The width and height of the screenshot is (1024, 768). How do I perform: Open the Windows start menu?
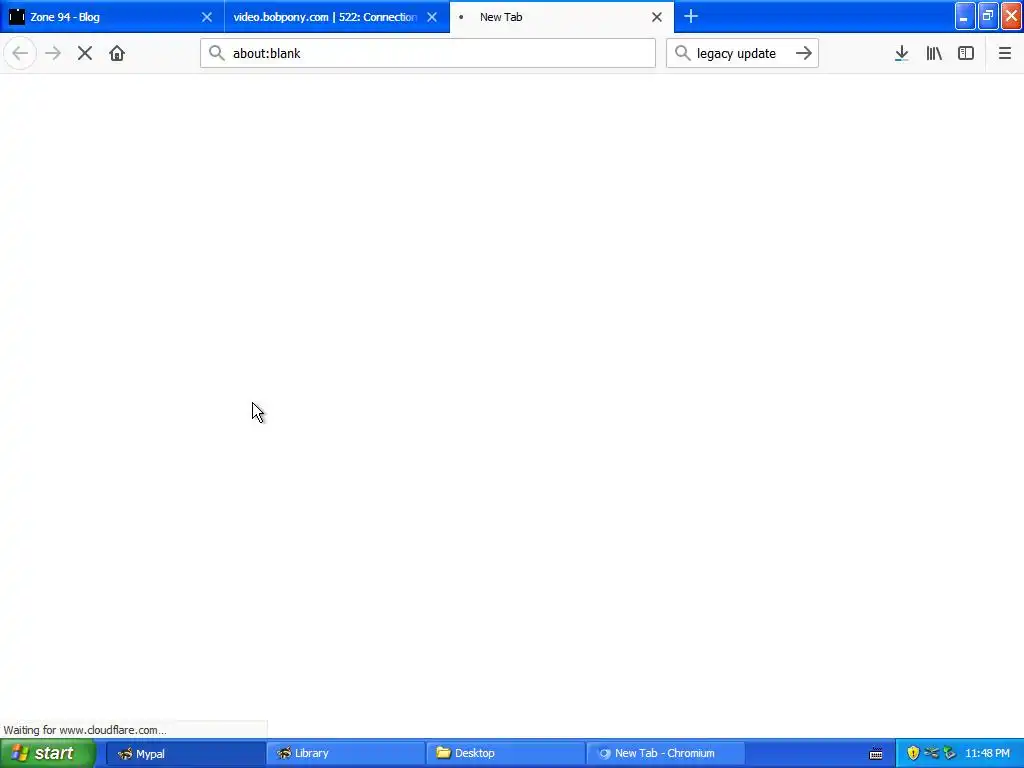tap(48, 753)
